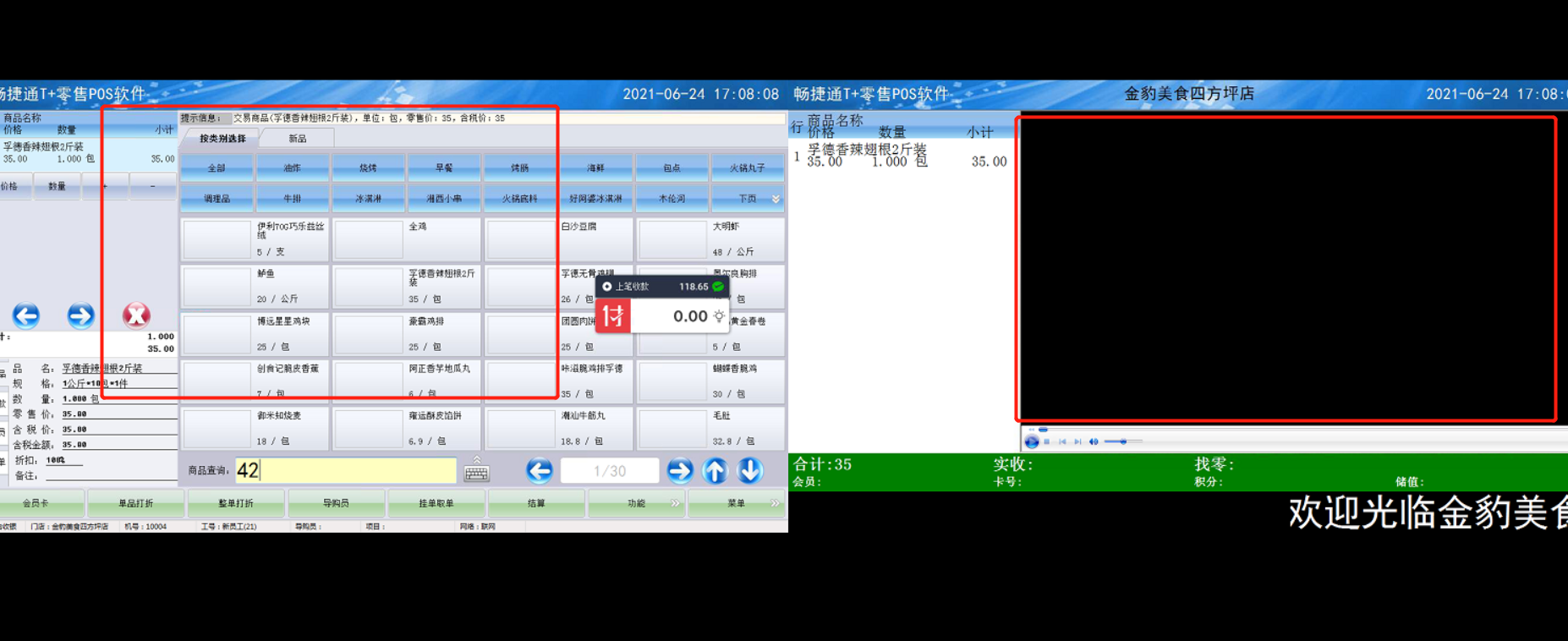Open the on-screen keyboard icon

point(477,470)
